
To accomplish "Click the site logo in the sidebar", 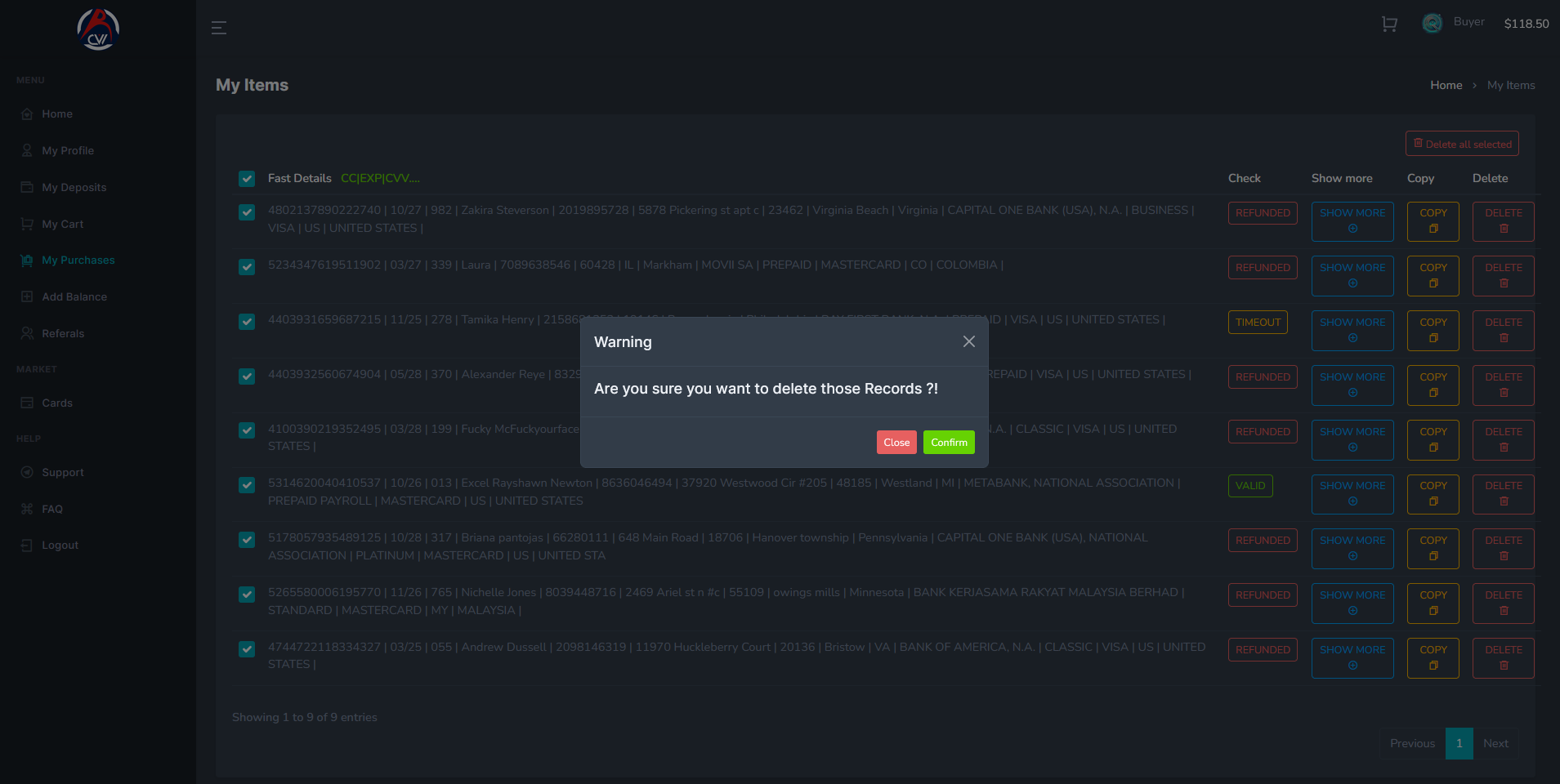I will click(98, 29).
